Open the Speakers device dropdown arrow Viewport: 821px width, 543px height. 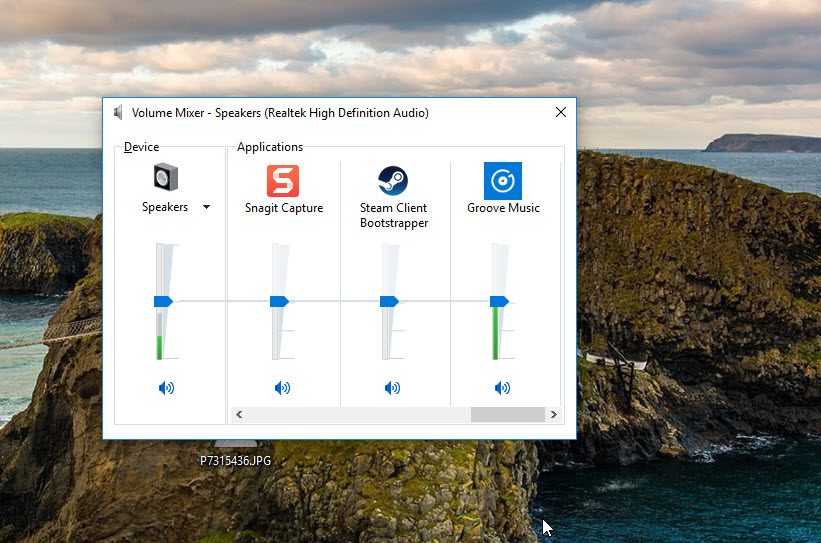pyautogui.click(x=206, y=207)
